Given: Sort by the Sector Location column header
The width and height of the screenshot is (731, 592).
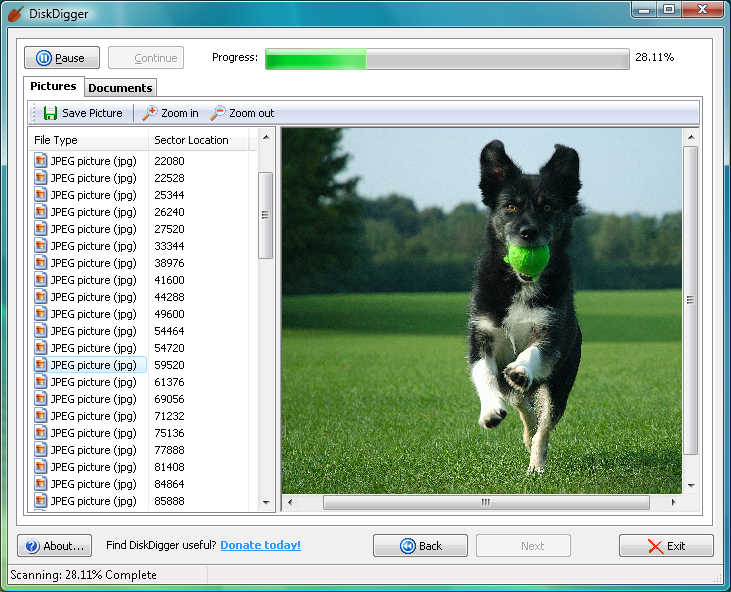Looking at the screenshot, I should pos(198,140).
